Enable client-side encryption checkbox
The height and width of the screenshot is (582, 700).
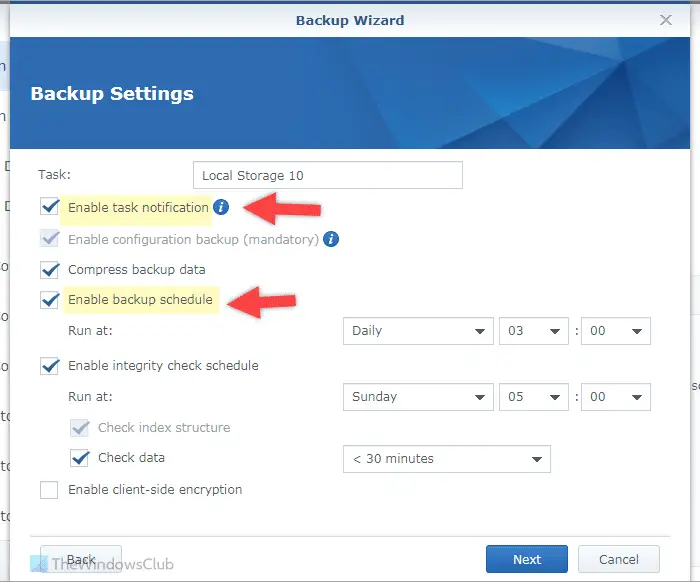pyautogui.click(x=49, y=490)
